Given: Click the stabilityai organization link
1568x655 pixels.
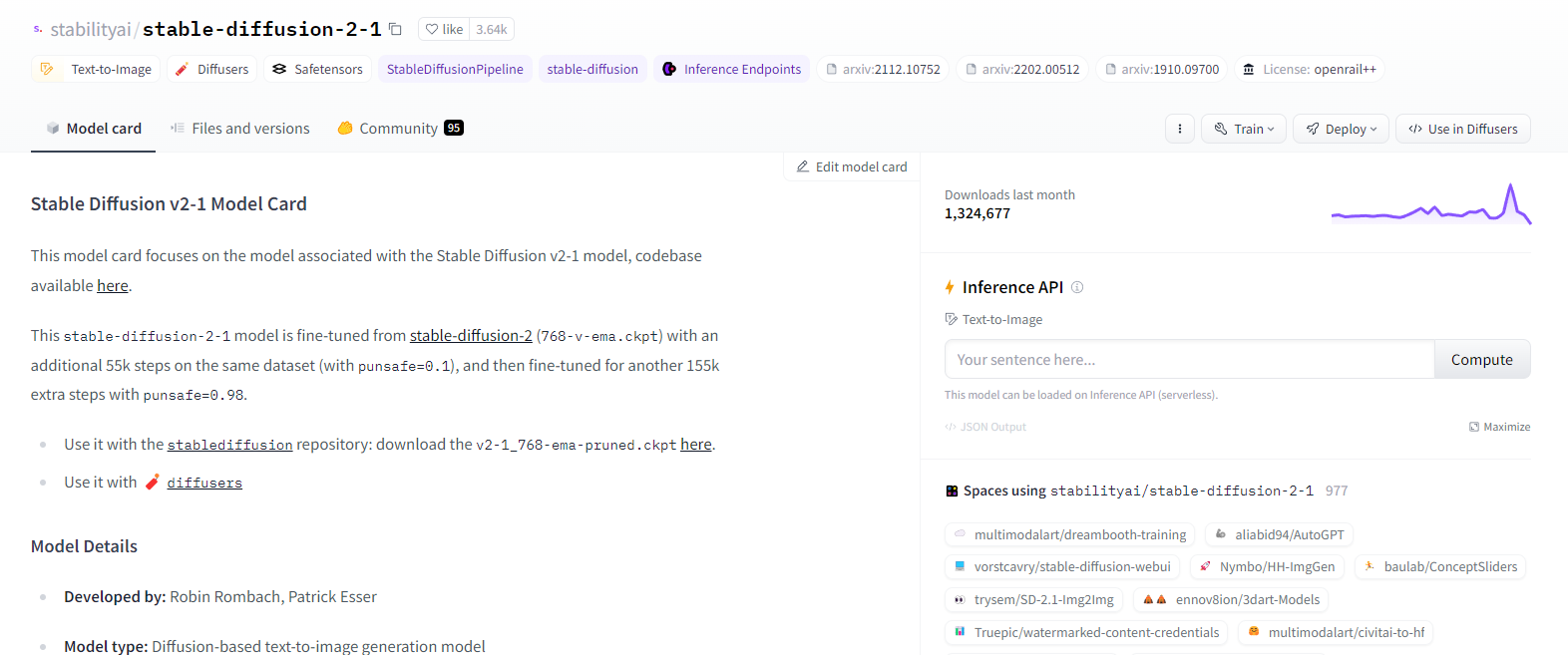Looking at the screenshot, I should pos(91,29).
